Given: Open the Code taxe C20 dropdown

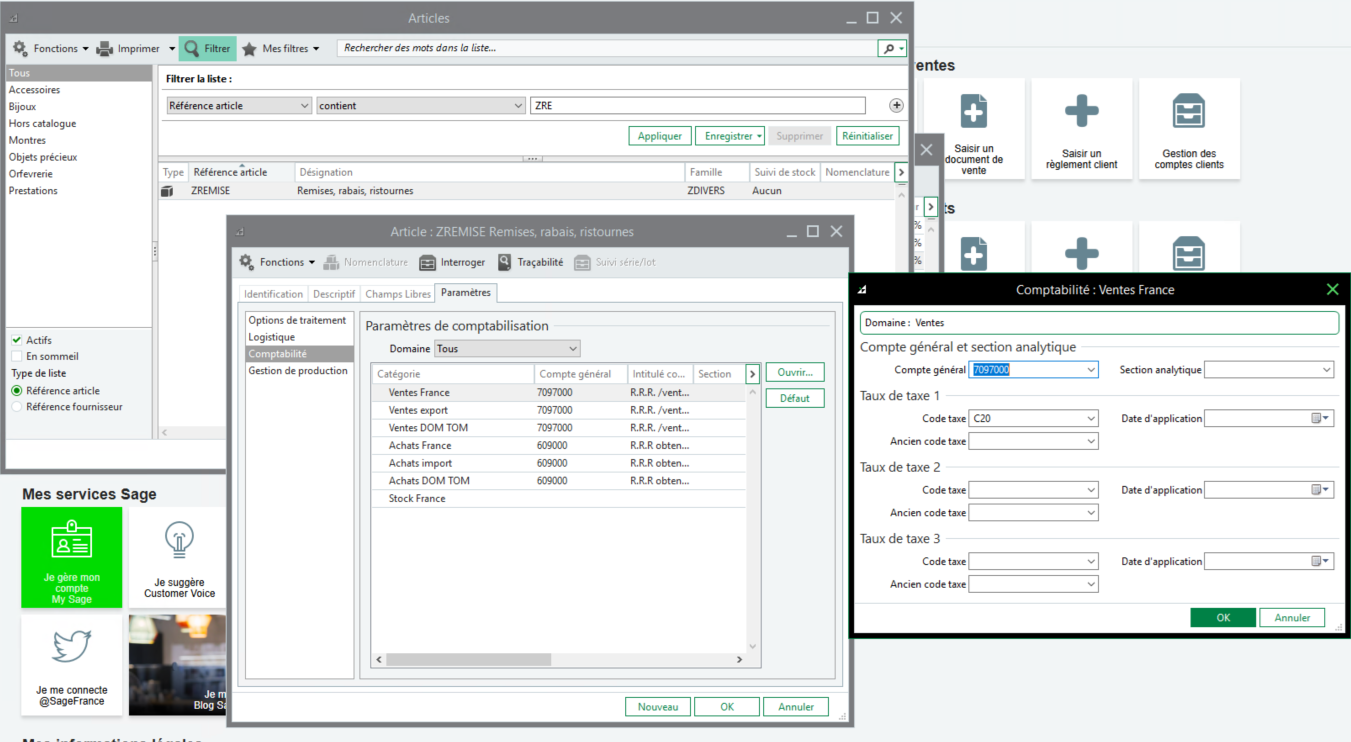Looking at the screenshot, I should [1090, 419].
